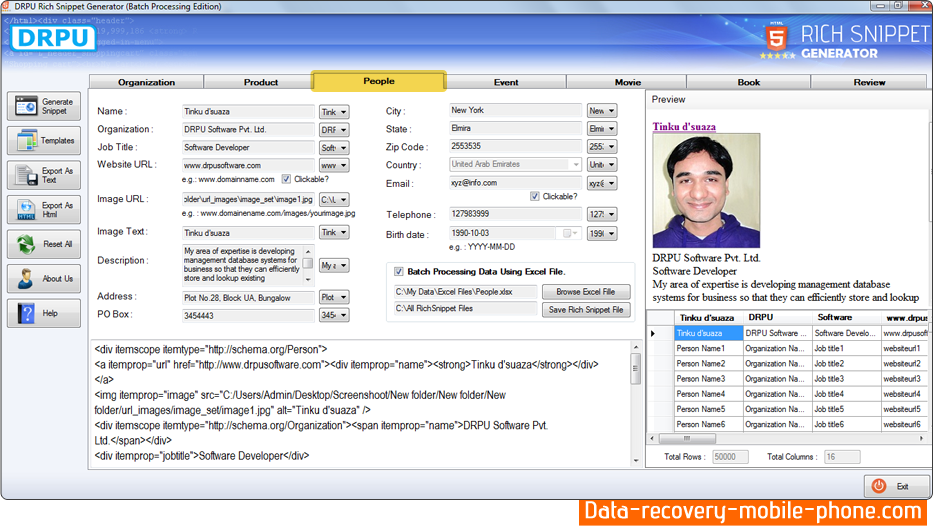Open the Email column mapping dropdown
This screenshot has width=933, height=526.
(x=602, y=183)
